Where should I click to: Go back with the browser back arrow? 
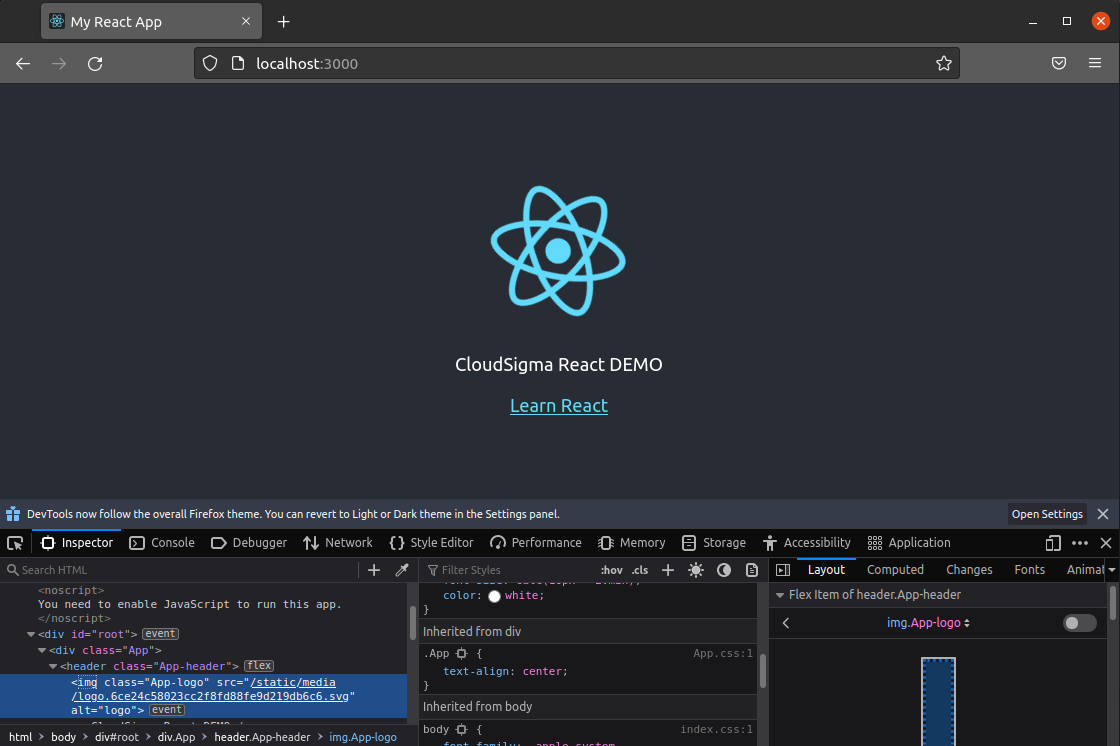tap(23, 64)
